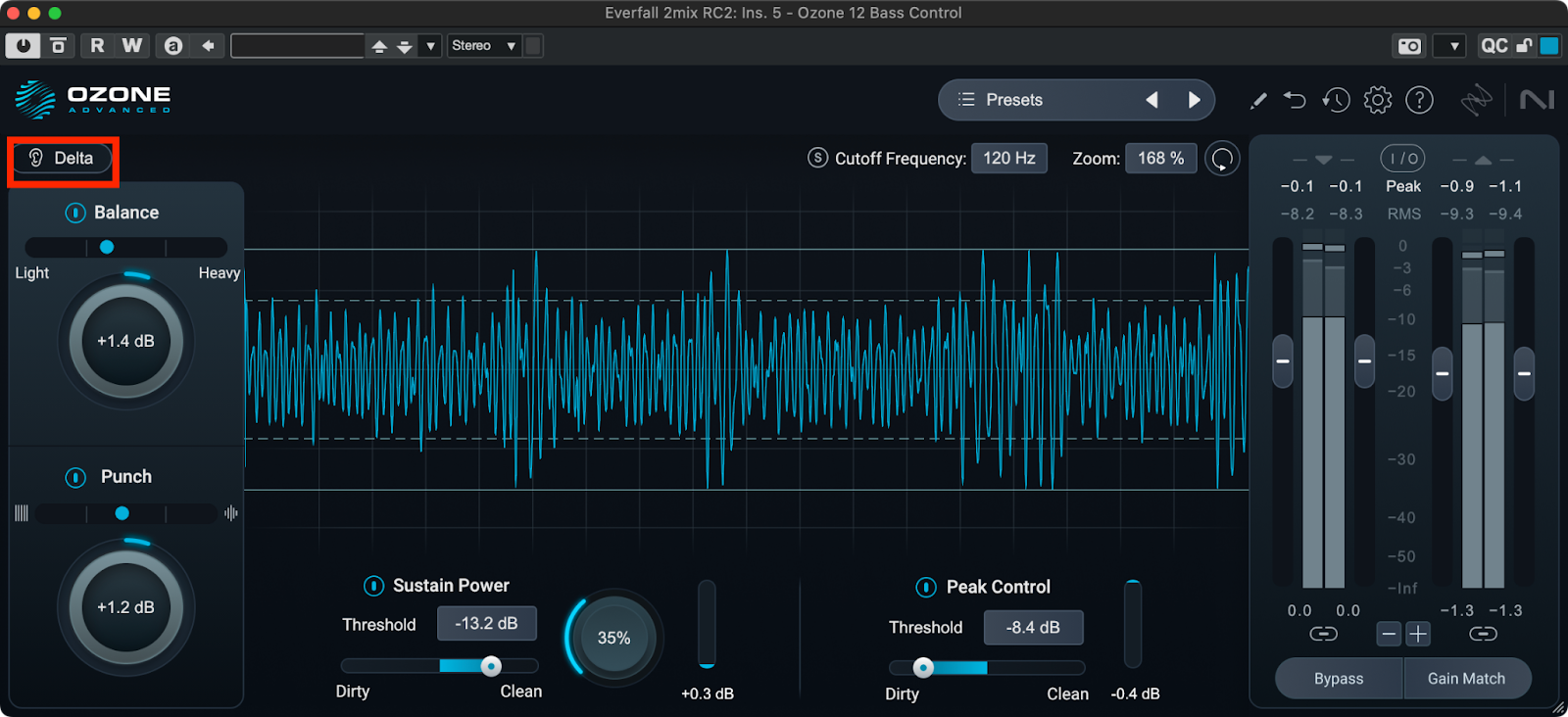Link the input gain channels
This screenshot has height=717, width=1568.
[x=1323, y=635]
